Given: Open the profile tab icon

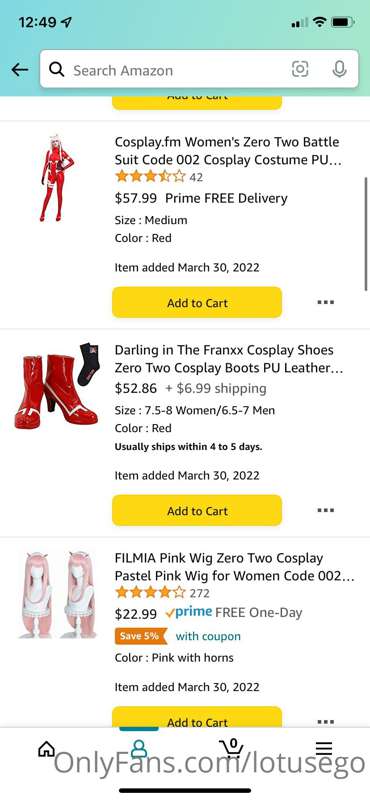Looking at the screenshot, I should click(x=138, y=748).
